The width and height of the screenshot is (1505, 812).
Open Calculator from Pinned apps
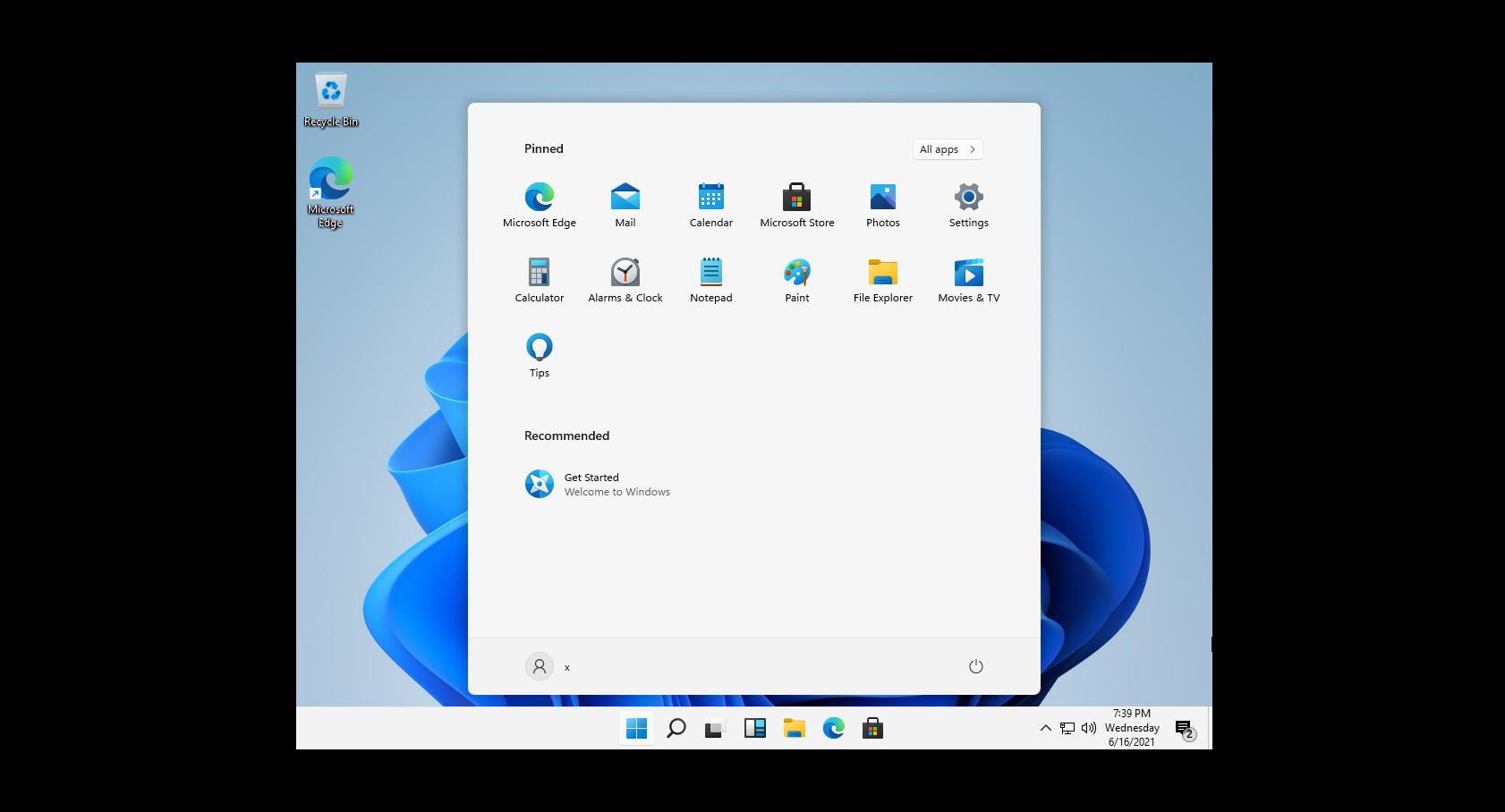539,279
